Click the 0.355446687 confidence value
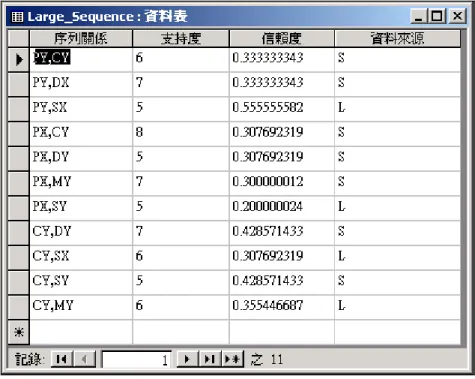 tap(282, 307)
